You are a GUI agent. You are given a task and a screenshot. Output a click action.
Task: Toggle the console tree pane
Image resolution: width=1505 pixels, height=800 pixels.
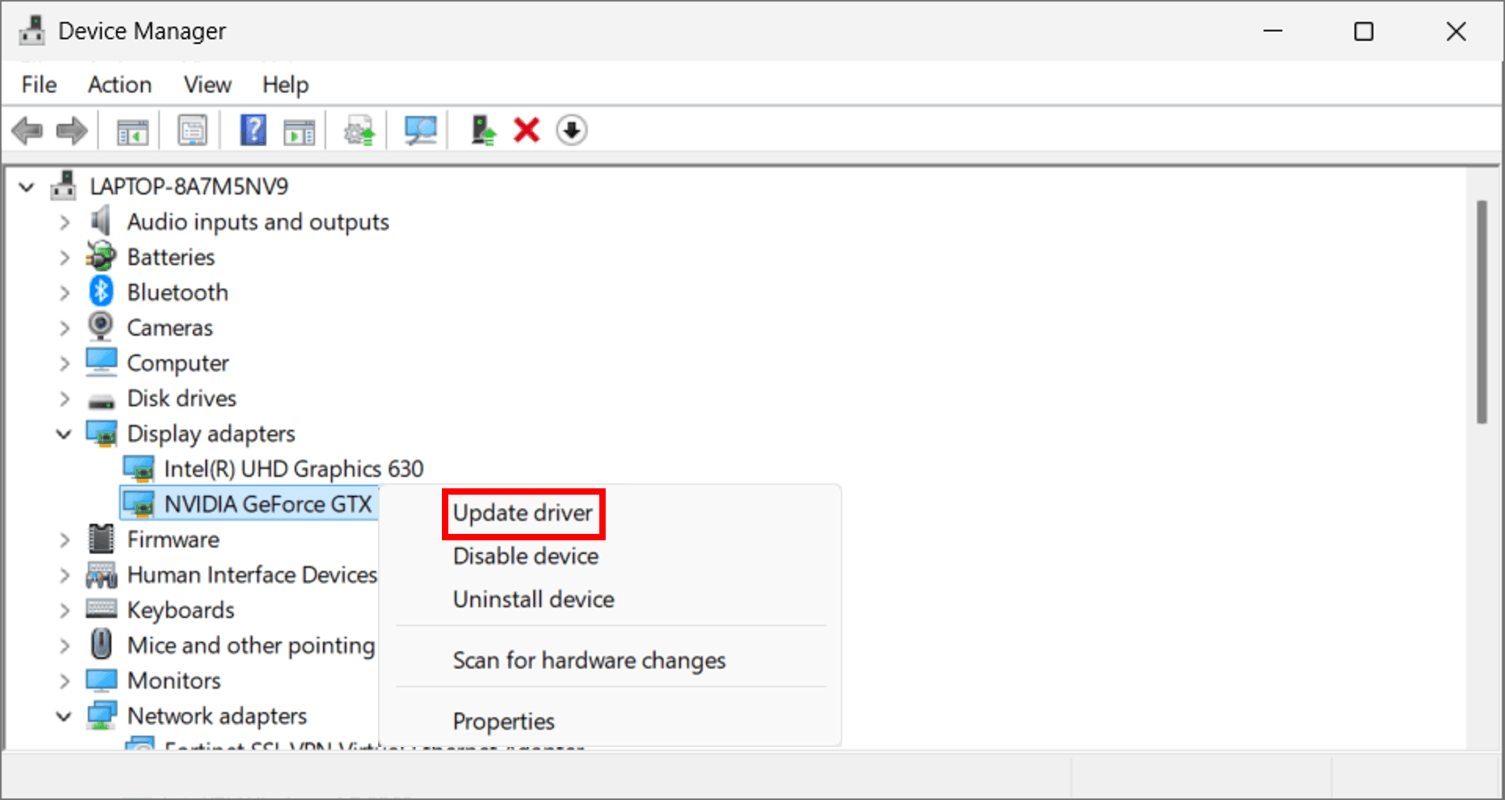pos(132,130)
